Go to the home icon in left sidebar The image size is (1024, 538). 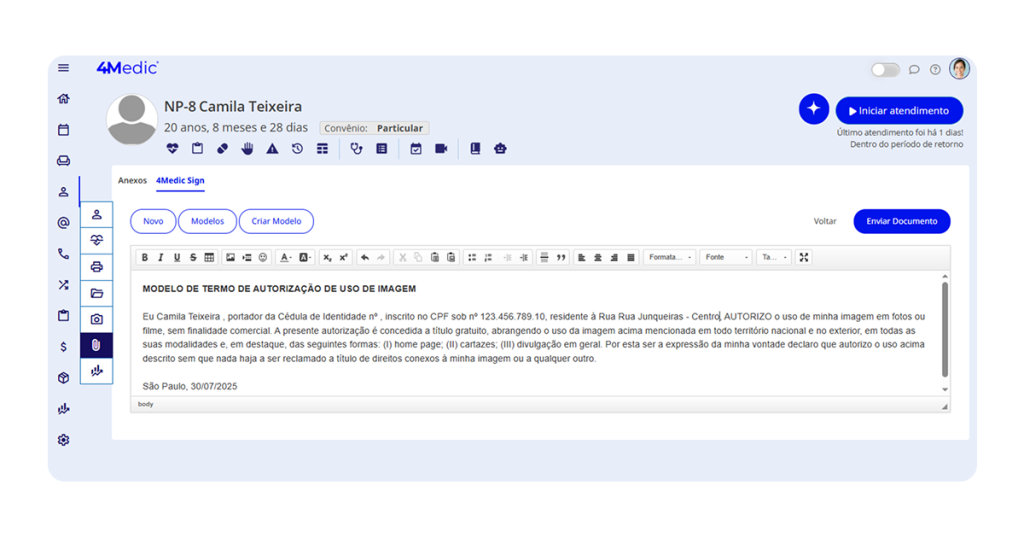point(63,99)
